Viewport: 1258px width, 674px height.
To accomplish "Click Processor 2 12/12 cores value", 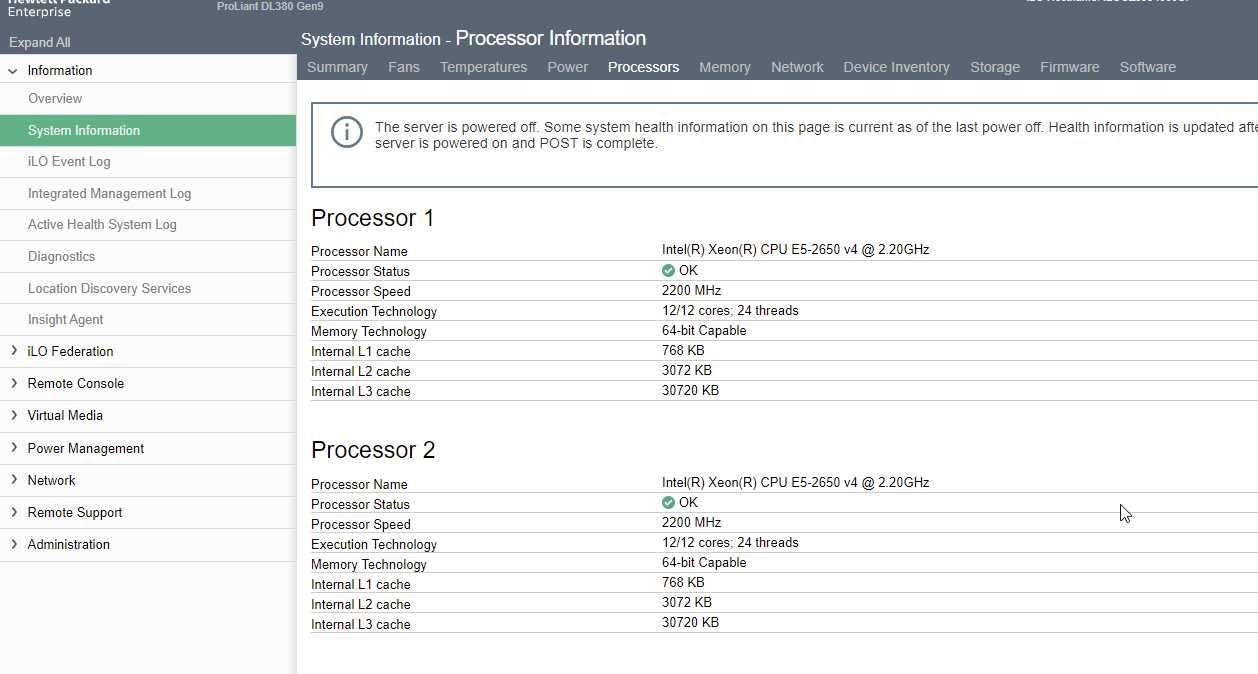I will click(730, 542).
